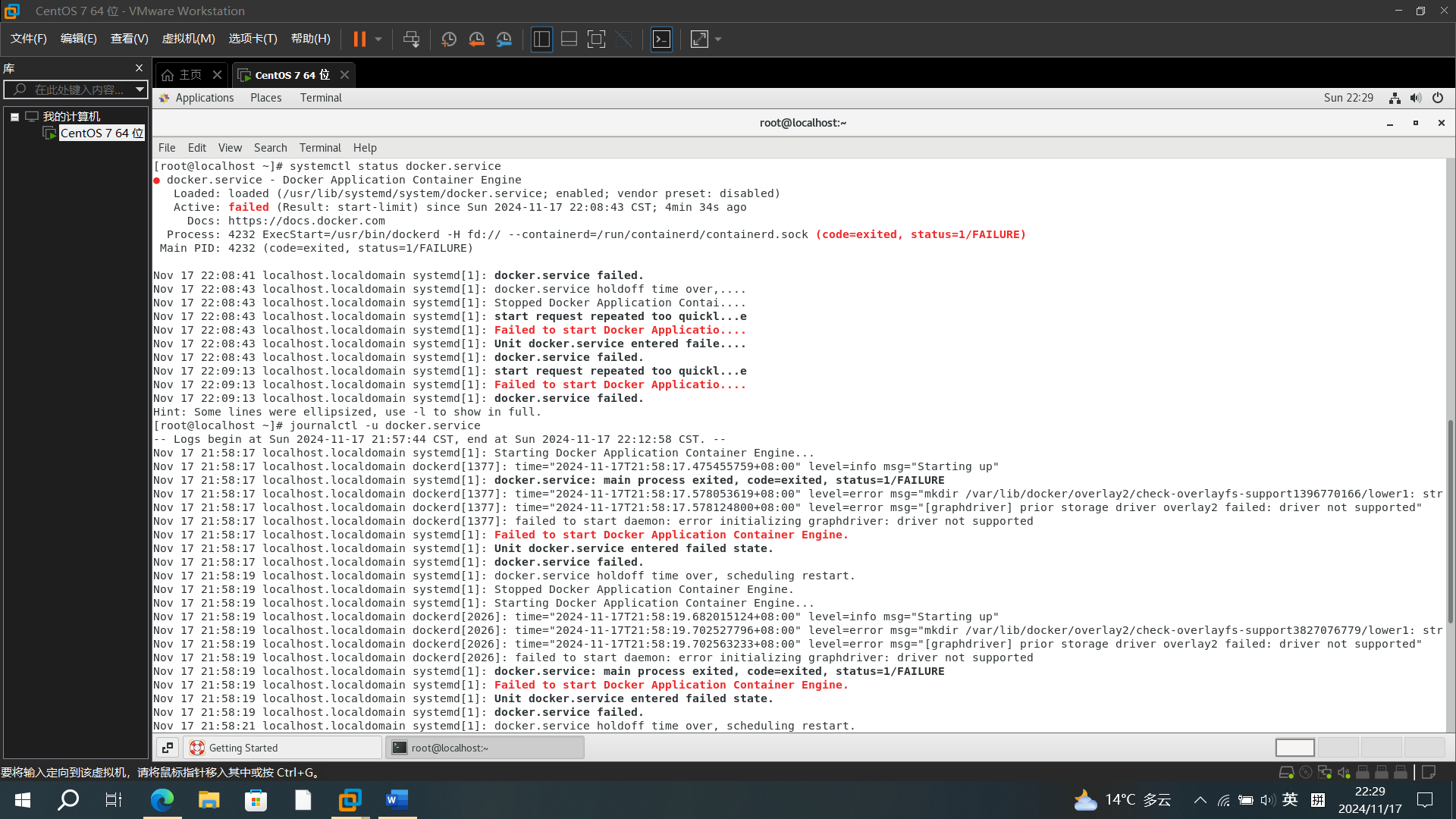Open Microsoft Edge from the taskbar
The width and height of the screenshot is (1456, 819).
[162, 800]
